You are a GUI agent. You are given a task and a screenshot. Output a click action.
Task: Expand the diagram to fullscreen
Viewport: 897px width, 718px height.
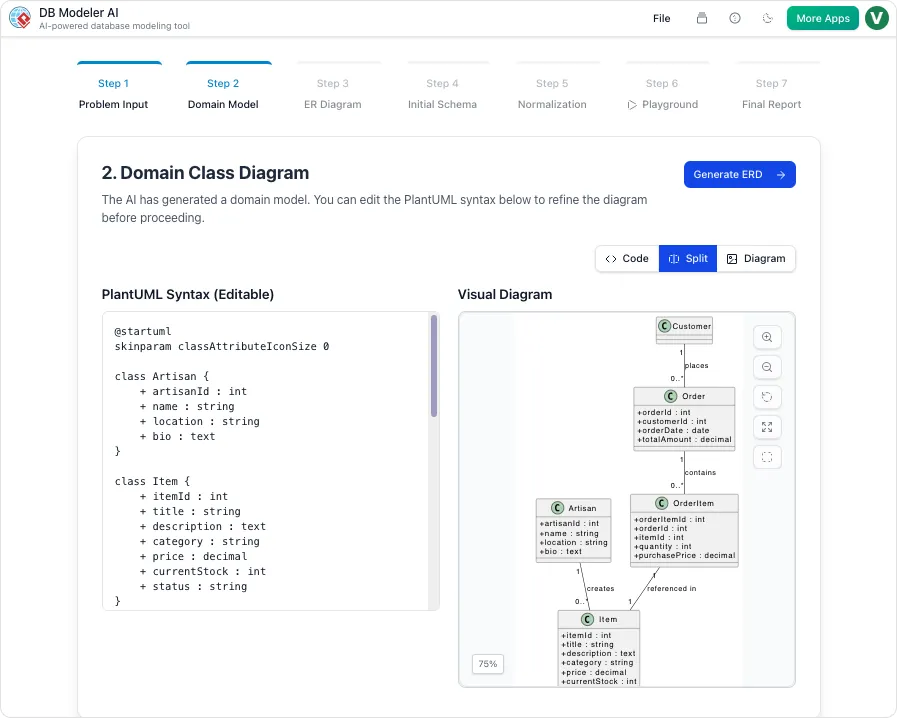[766, 427]
